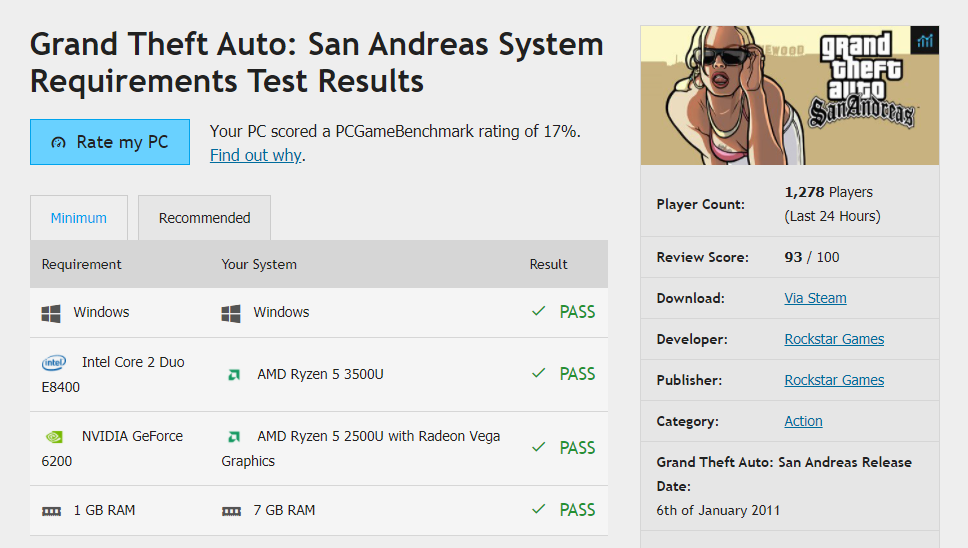Click the chart icon on game cover

[x=925, y=41]
